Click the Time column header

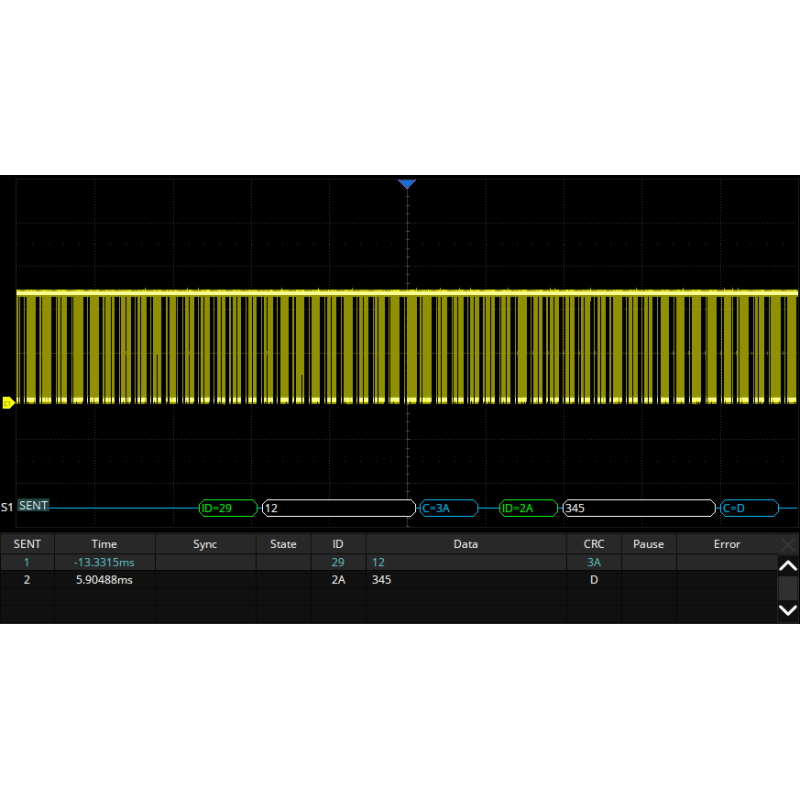pos(104,544)
